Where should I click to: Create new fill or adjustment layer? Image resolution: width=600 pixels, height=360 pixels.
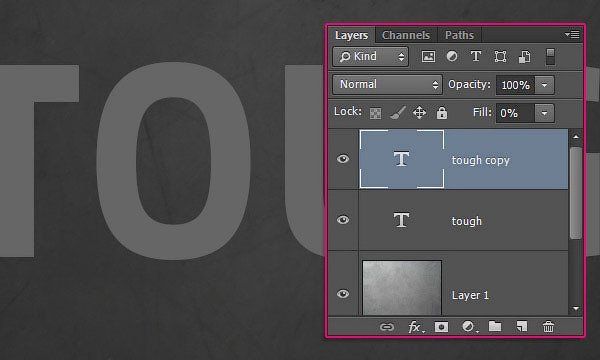[x=470, y=327]
